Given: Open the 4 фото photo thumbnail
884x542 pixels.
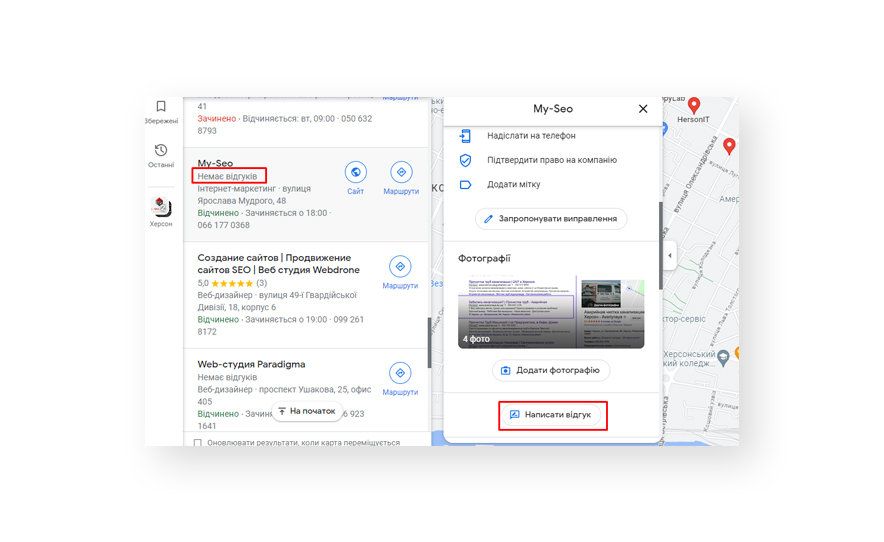Looking at the screenshot, I should tap(516, 313).
